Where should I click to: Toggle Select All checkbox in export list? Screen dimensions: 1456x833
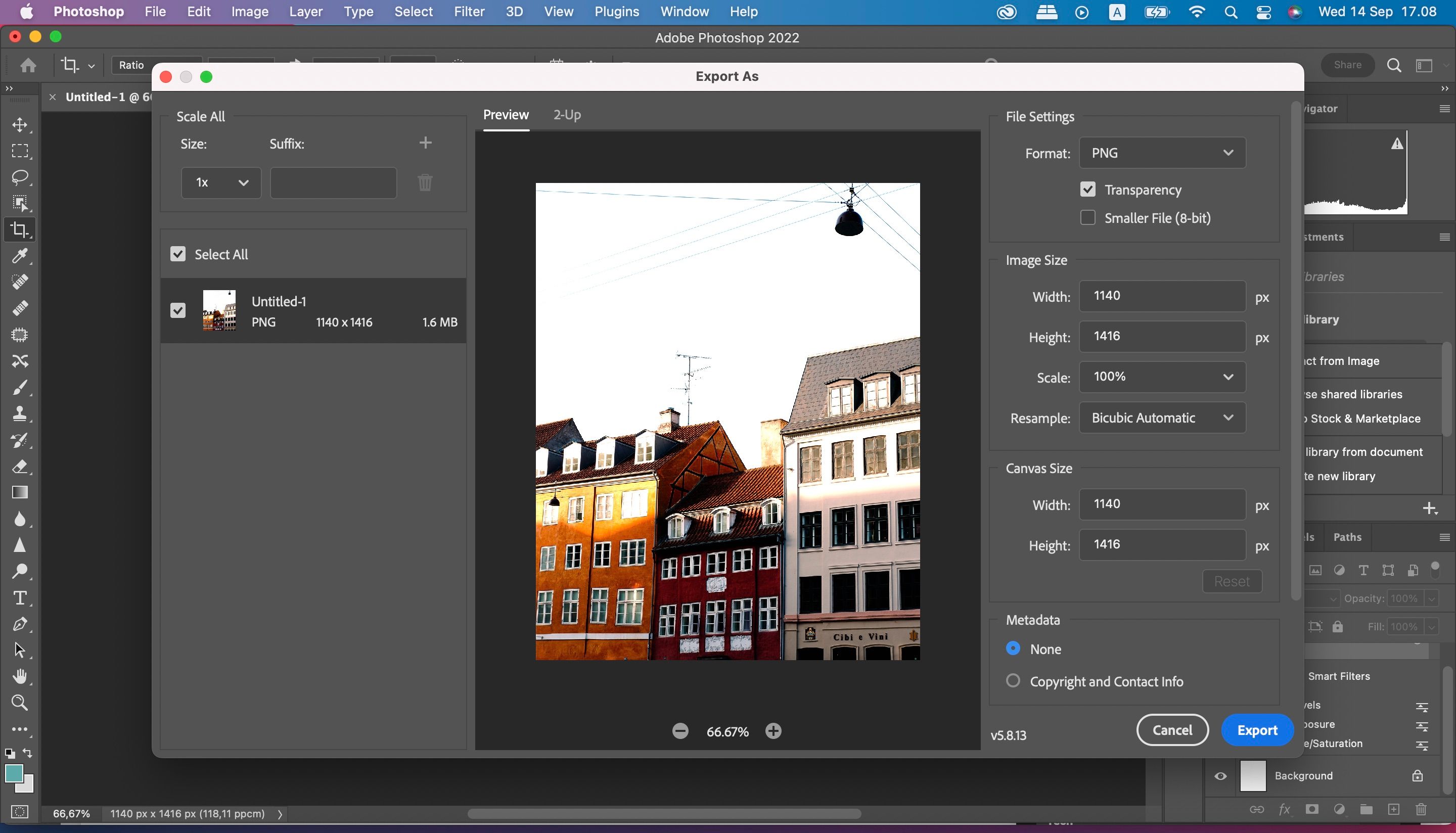pyautogui.click(x=178, y=254)
